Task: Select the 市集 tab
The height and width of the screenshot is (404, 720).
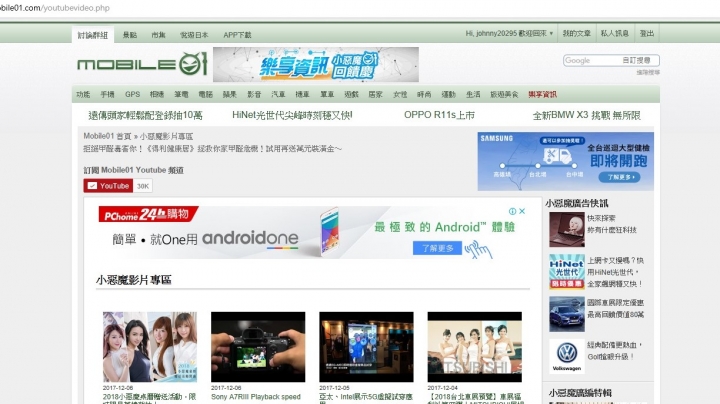Action: pyautogui.click(x=158, y=35)
